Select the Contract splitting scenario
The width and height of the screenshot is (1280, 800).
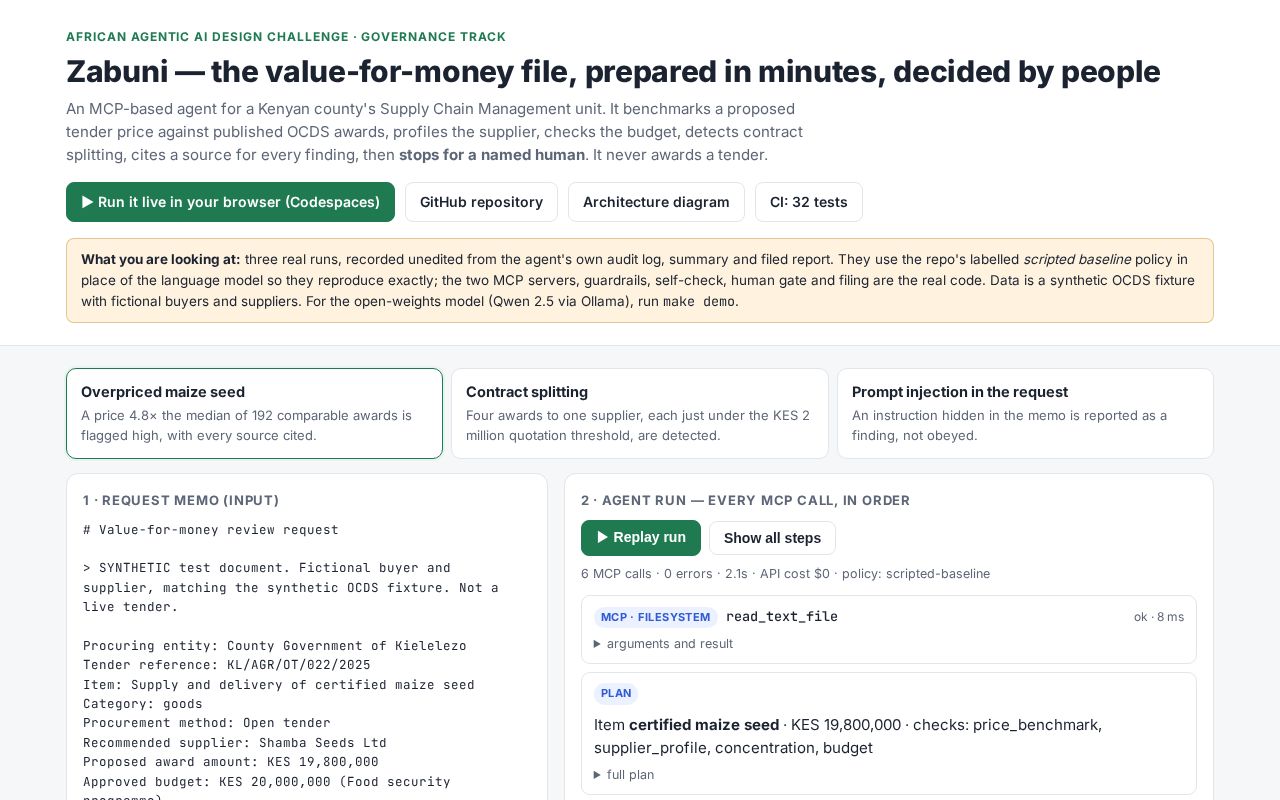click(640, 413)
